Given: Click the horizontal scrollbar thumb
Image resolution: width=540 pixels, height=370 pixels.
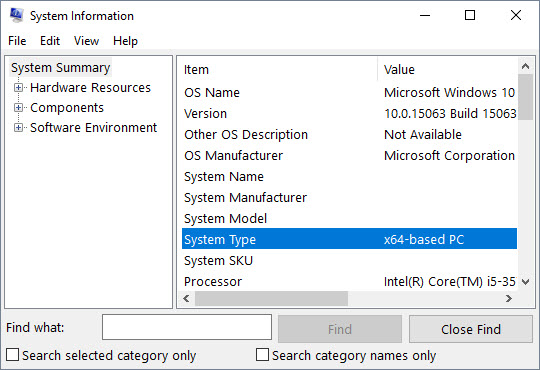Looking at the screenshot, I should [271, 298].
